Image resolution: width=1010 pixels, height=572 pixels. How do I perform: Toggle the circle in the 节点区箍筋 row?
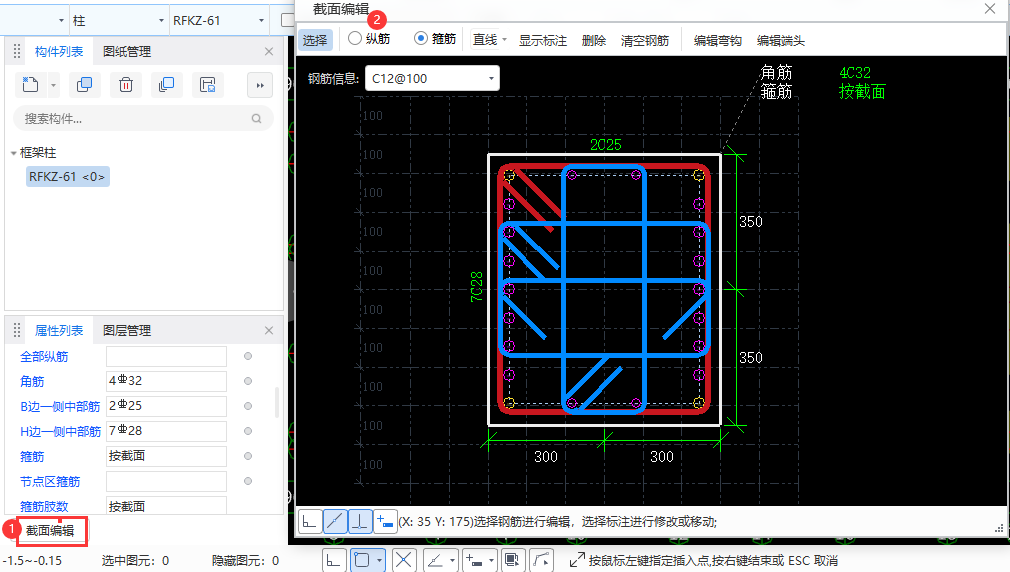(248, 481)
